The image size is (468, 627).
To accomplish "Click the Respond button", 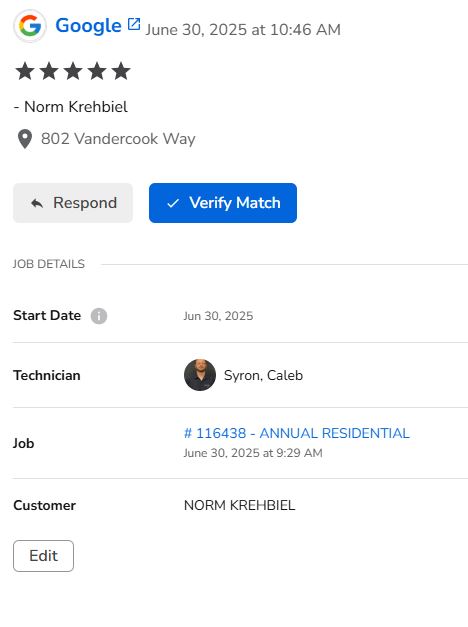I will (73, 203).
